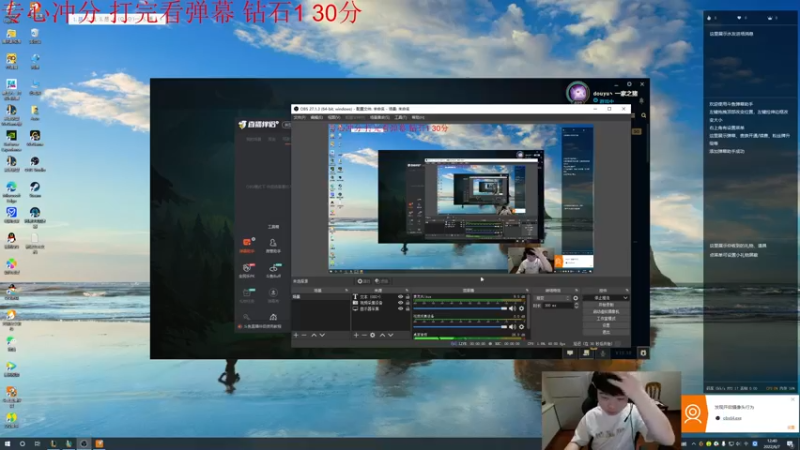Open the File menu in OBS
Screen dimensions: 800x450
299,117
